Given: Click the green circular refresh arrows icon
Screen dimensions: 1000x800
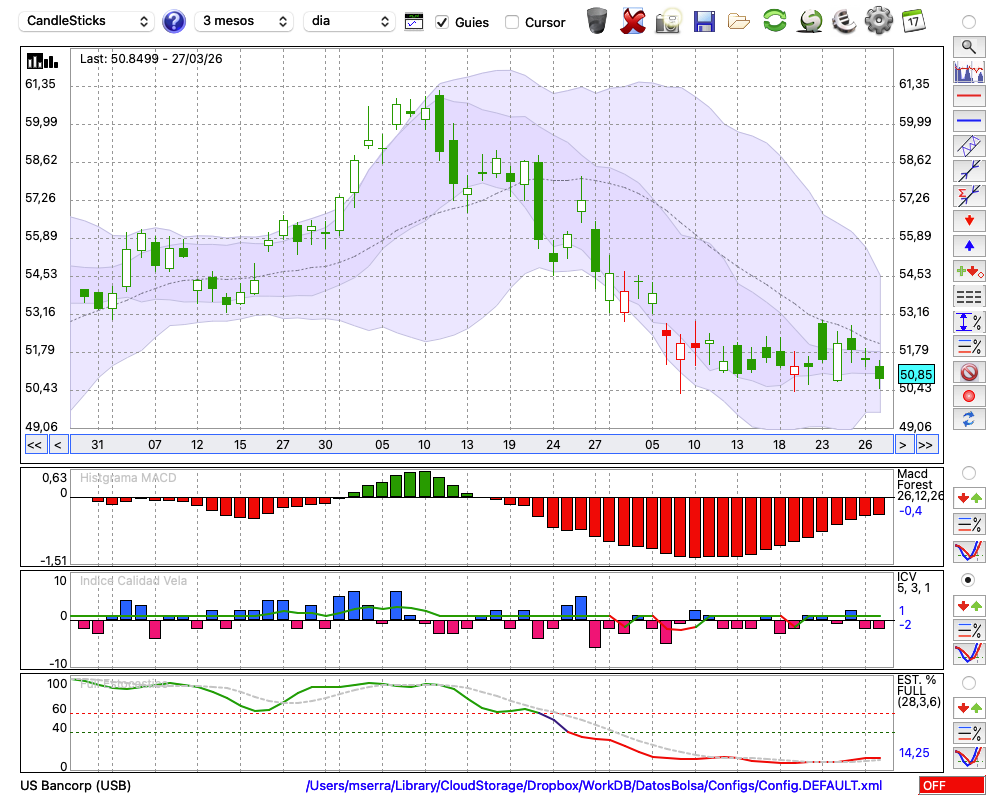Looking at the screenshot, I should (x=774, y=21).
